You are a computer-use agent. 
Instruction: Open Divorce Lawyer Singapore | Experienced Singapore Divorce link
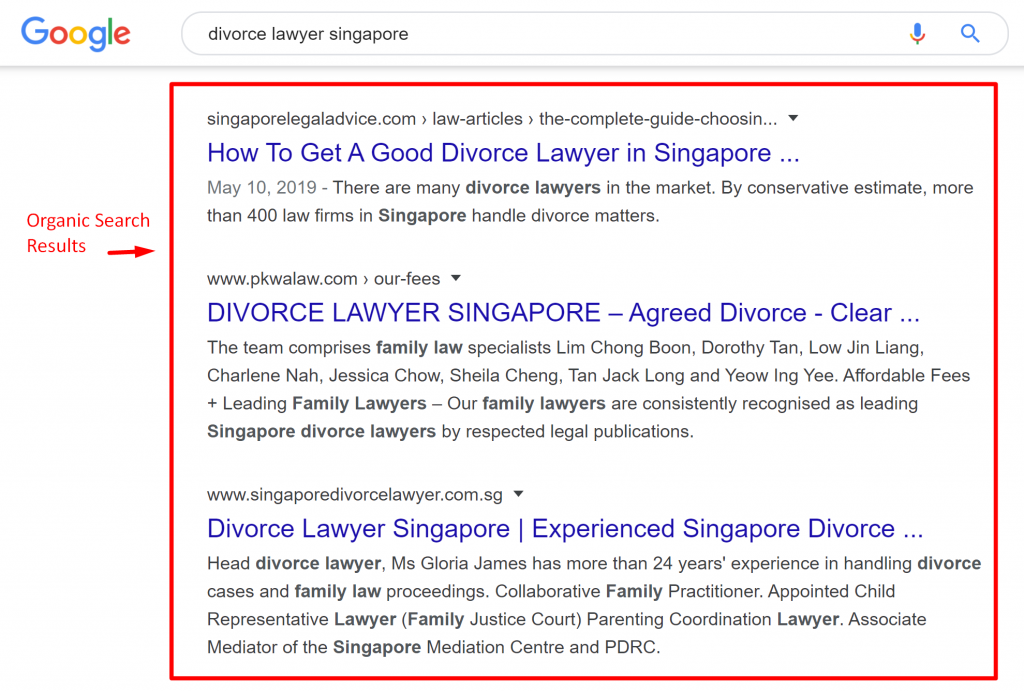click(565, 528)
